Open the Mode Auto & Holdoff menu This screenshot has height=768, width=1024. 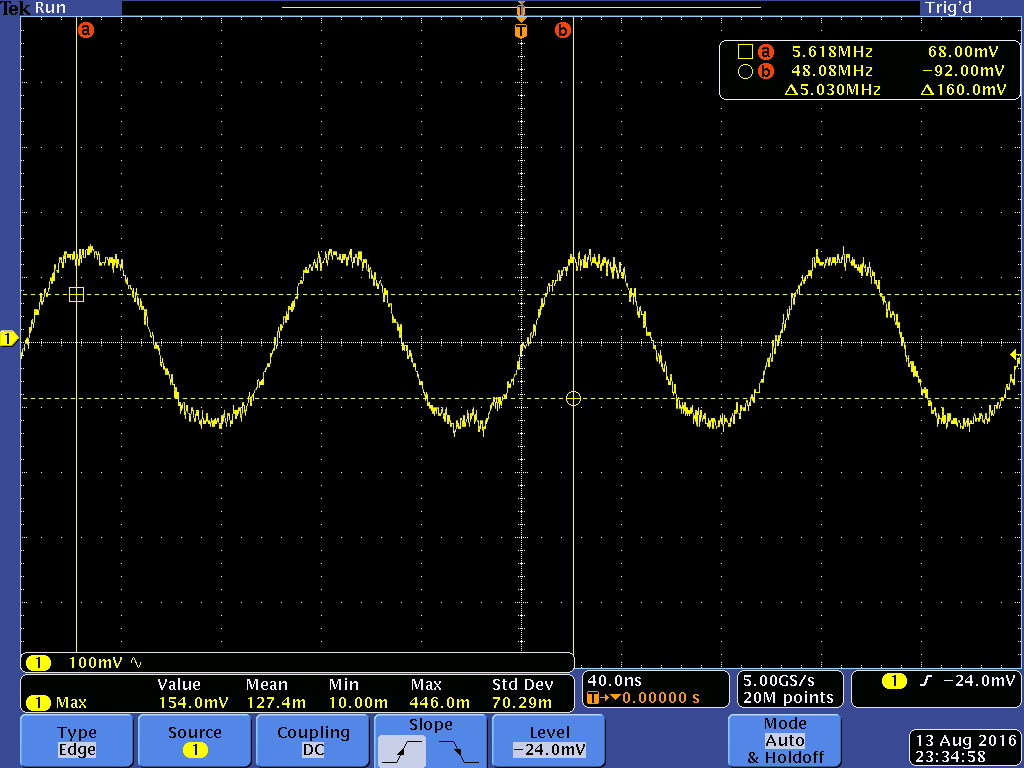coord(784,741)
